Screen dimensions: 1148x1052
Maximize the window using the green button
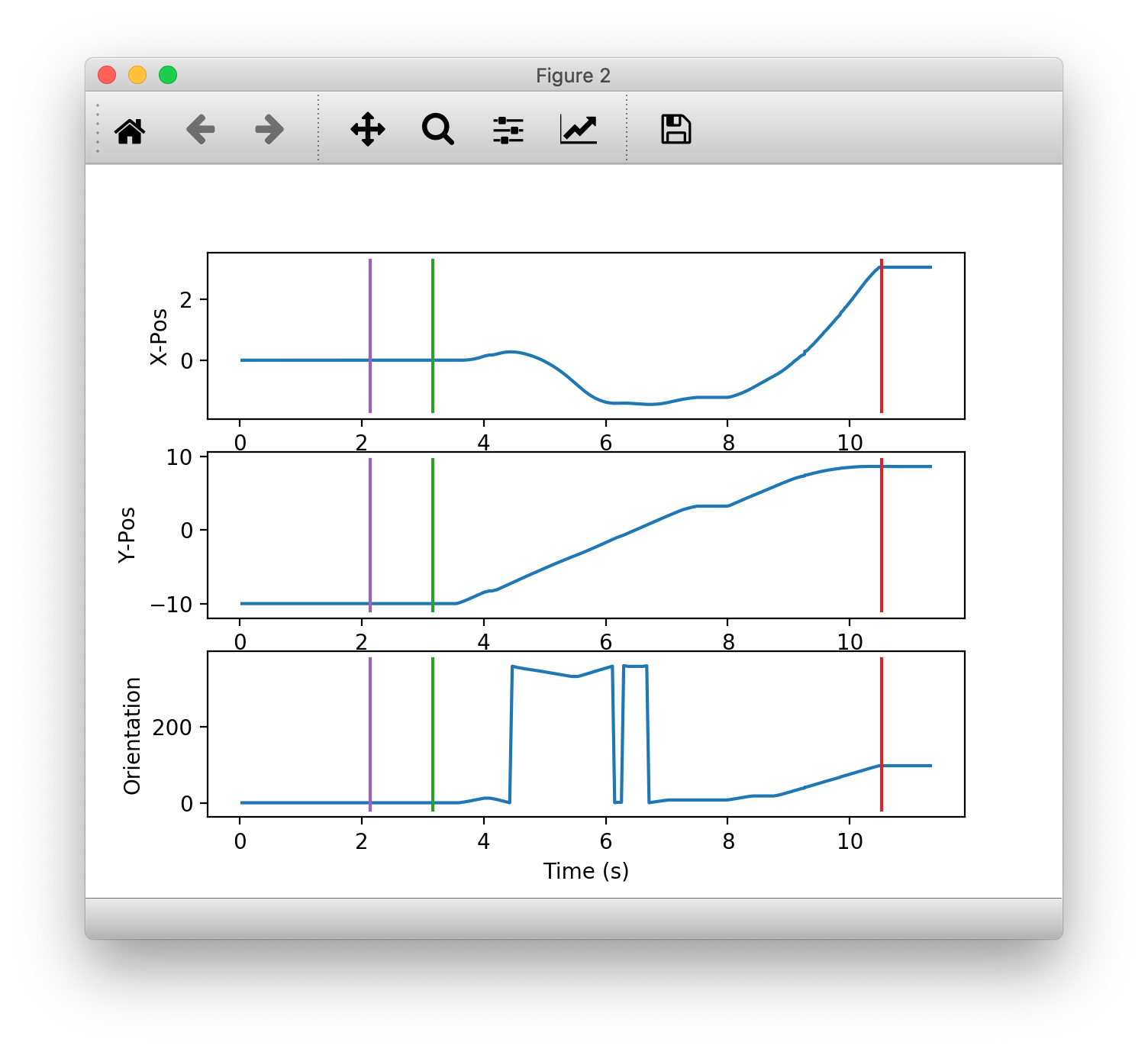(168, 75)
